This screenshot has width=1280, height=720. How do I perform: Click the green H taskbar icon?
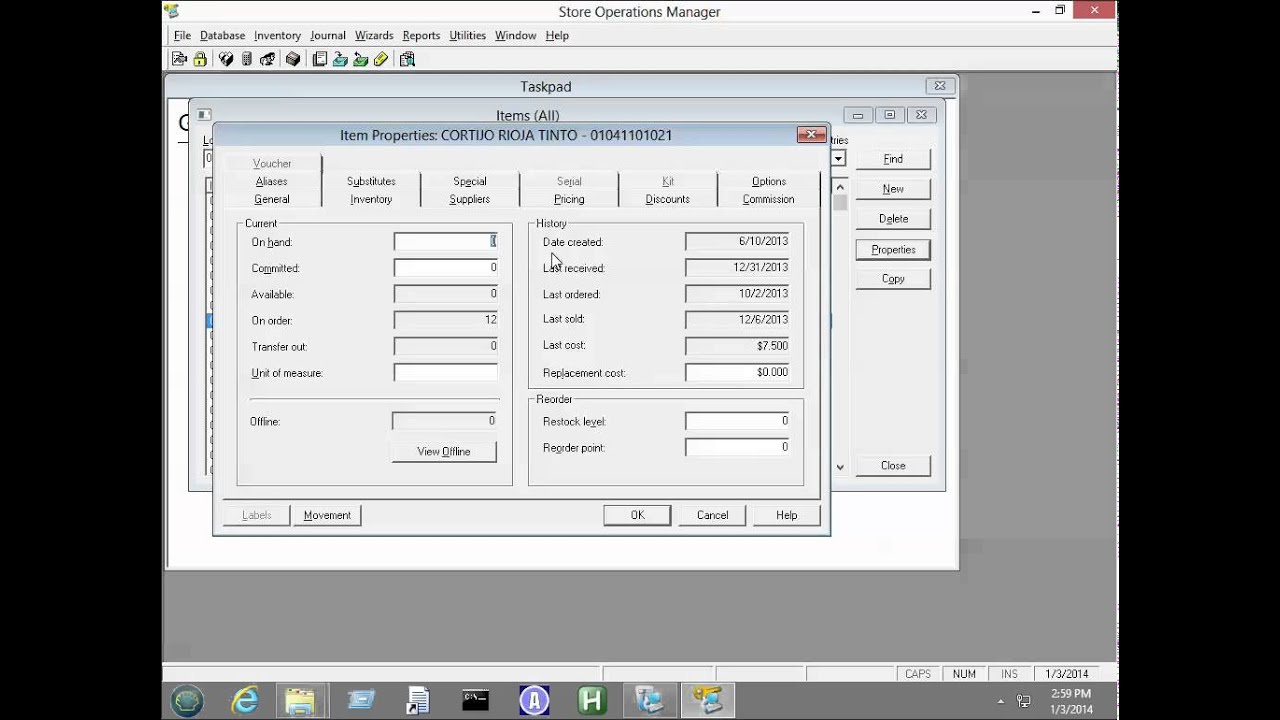592,700
